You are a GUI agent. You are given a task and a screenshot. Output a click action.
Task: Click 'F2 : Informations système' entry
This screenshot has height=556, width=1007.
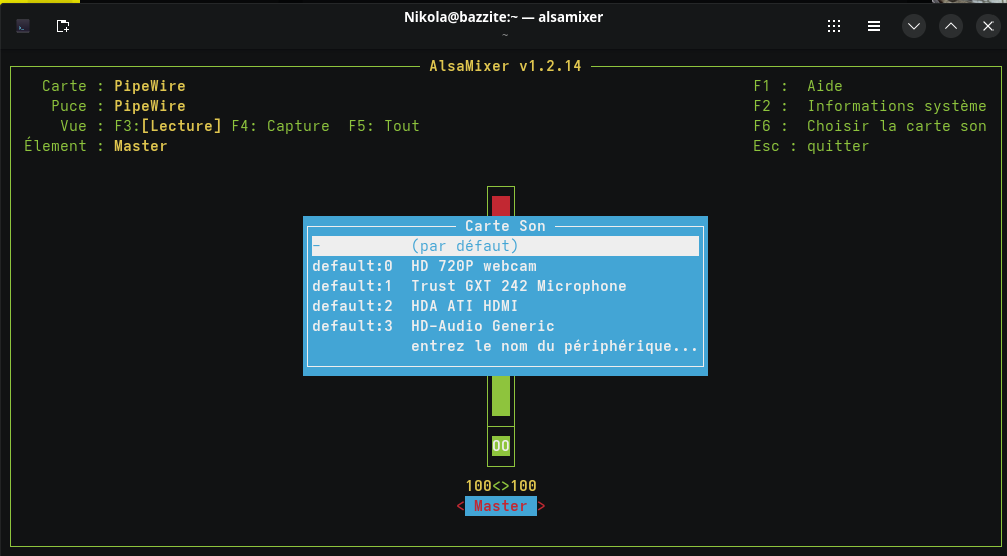[870, 106]
